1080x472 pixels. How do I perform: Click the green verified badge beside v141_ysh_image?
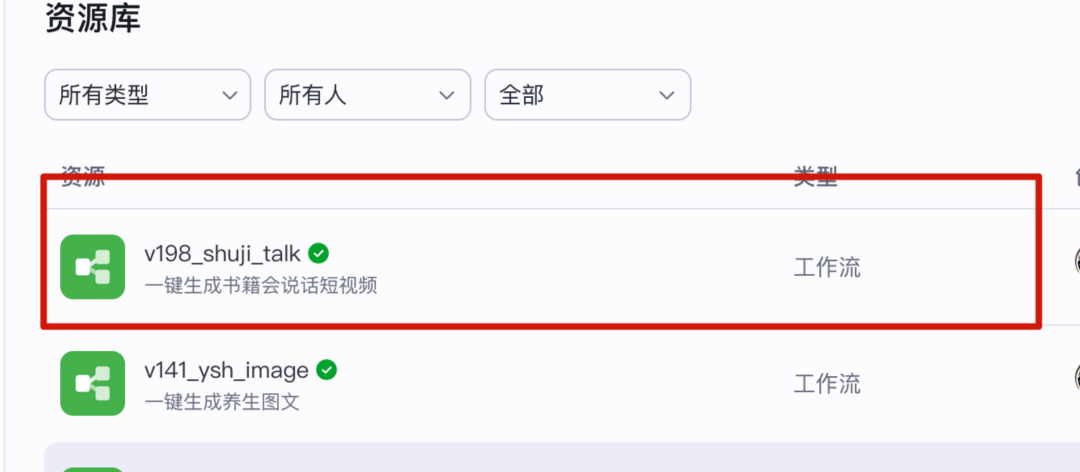click(x=326, y=370)
